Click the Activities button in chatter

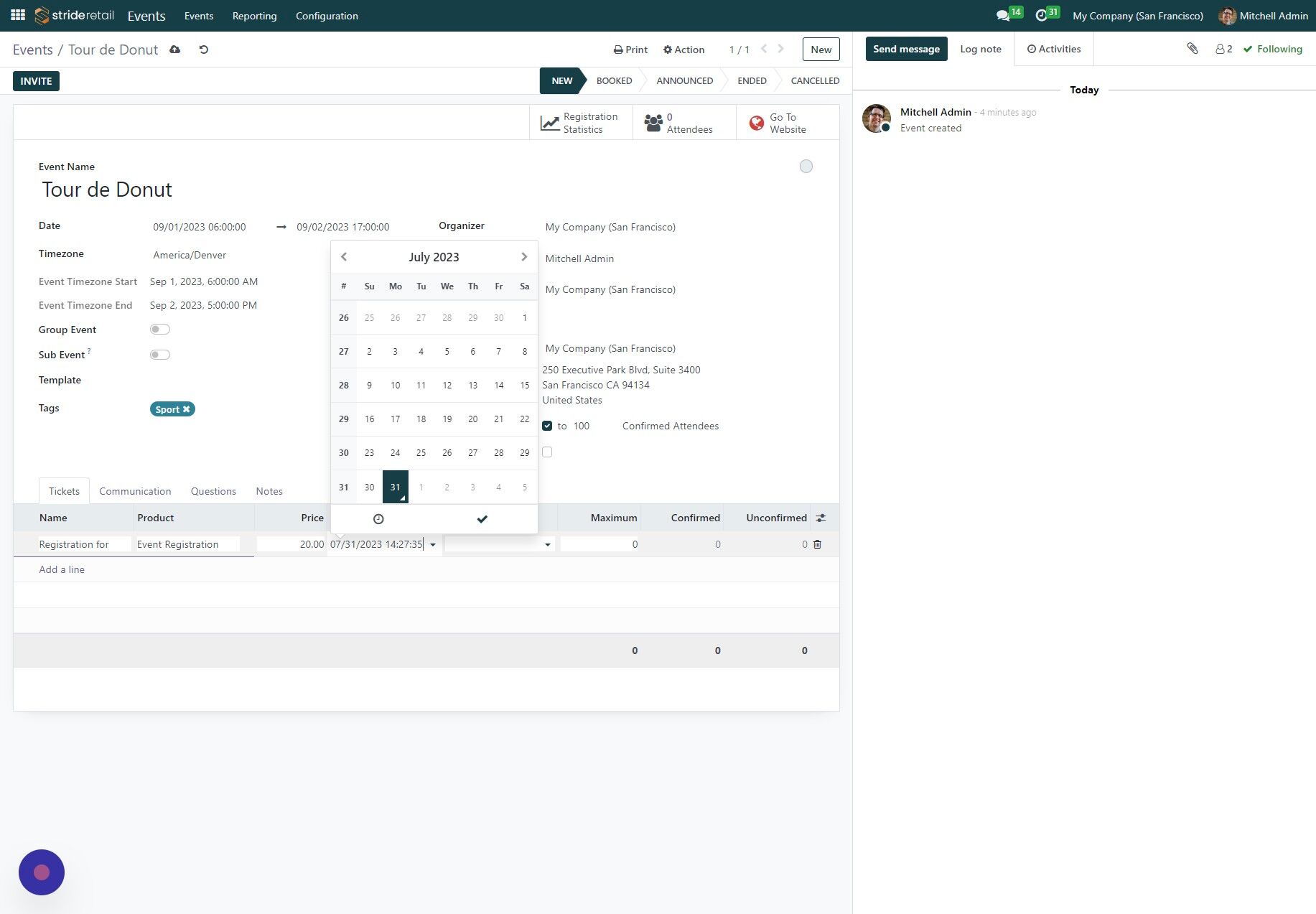tap(1053, 49)
